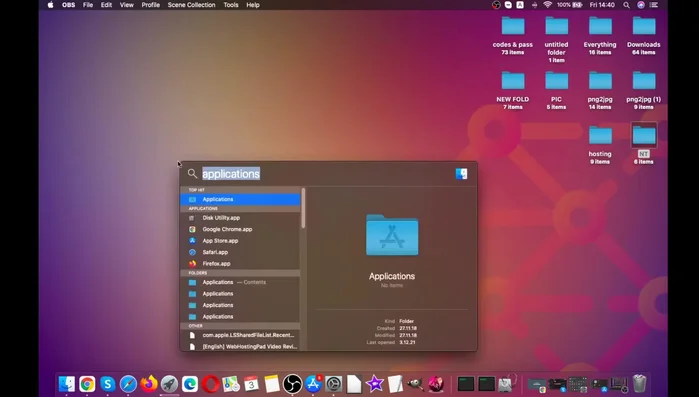699x397 pixels.
Task: Open the View menu
Action: tap(127, 5)
